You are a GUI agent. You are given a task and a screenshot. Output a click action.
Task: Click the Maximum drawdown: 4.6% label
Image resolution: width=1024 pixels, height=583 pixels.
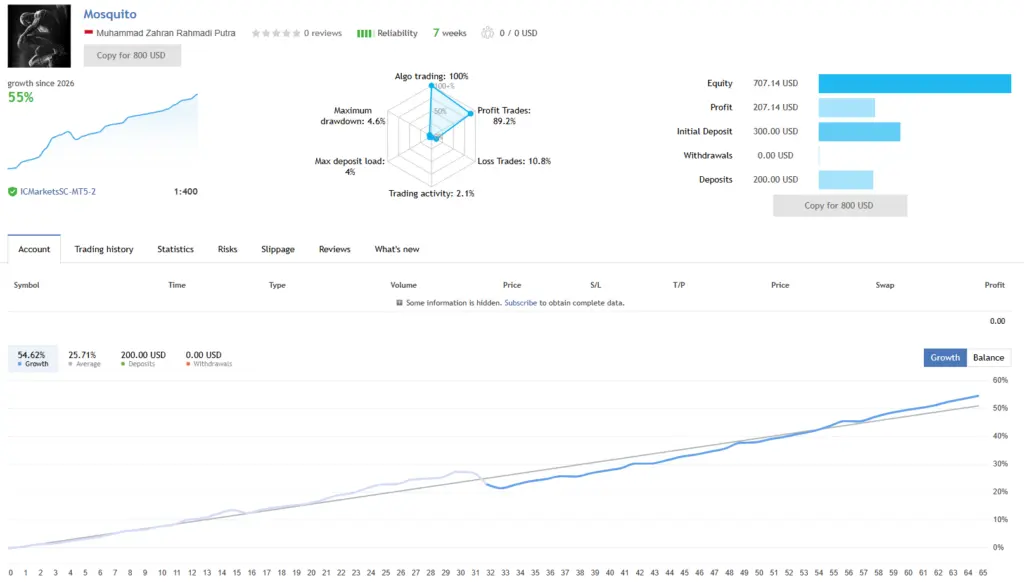353,116
